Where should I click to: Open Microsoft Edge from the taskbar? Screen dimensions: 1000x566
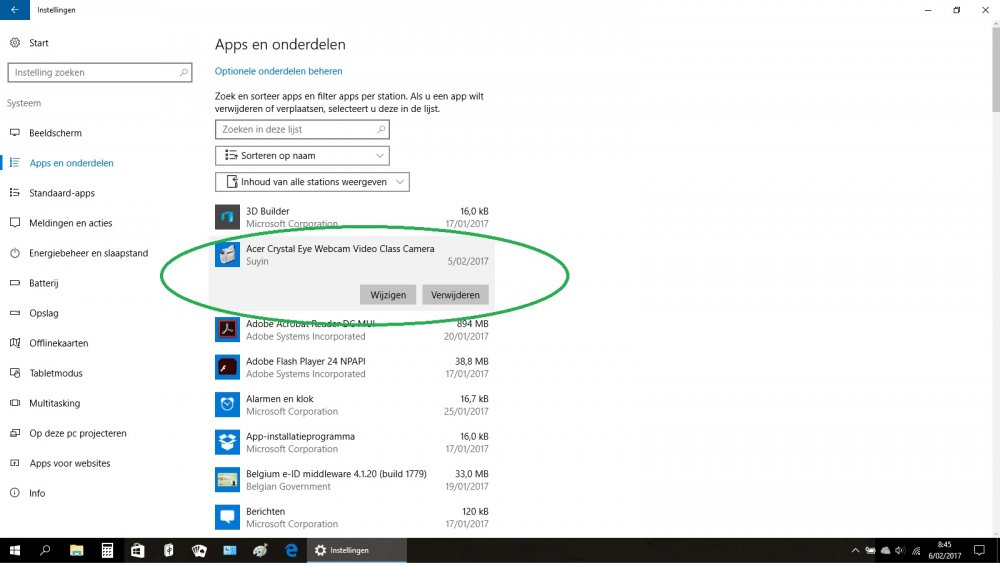click(x=291, y=550)
